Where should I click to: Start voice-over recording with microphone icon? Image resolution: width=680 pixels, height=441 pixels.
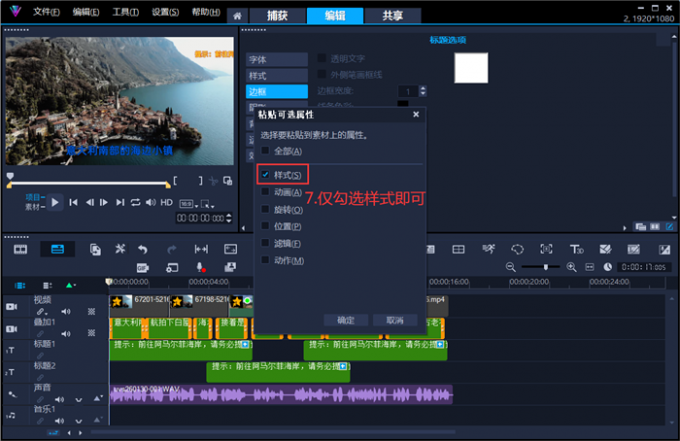201,268
